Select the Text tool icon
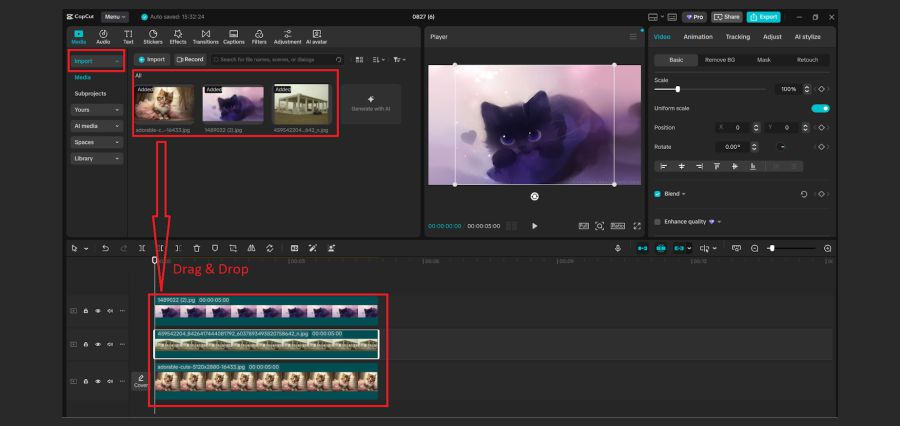The width and height of the screenshot is (900, 426). point(128,37)
